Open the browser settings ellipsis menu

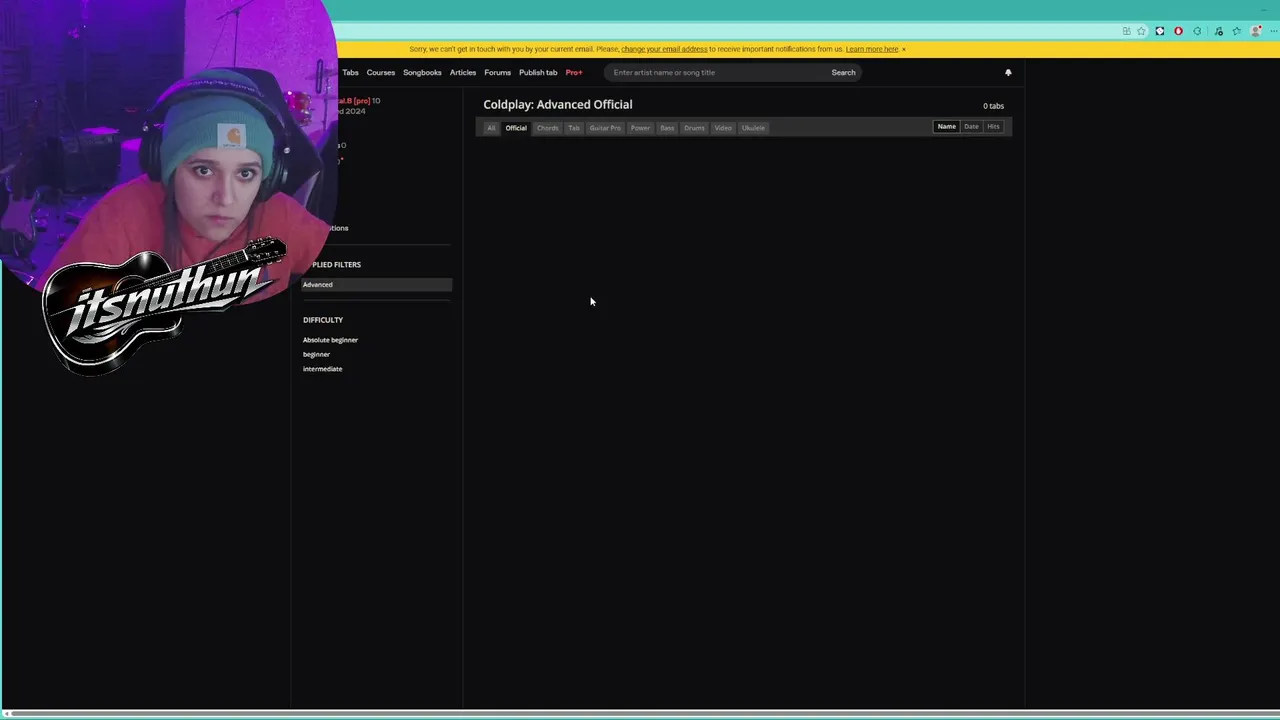(x=1274, y=31)
